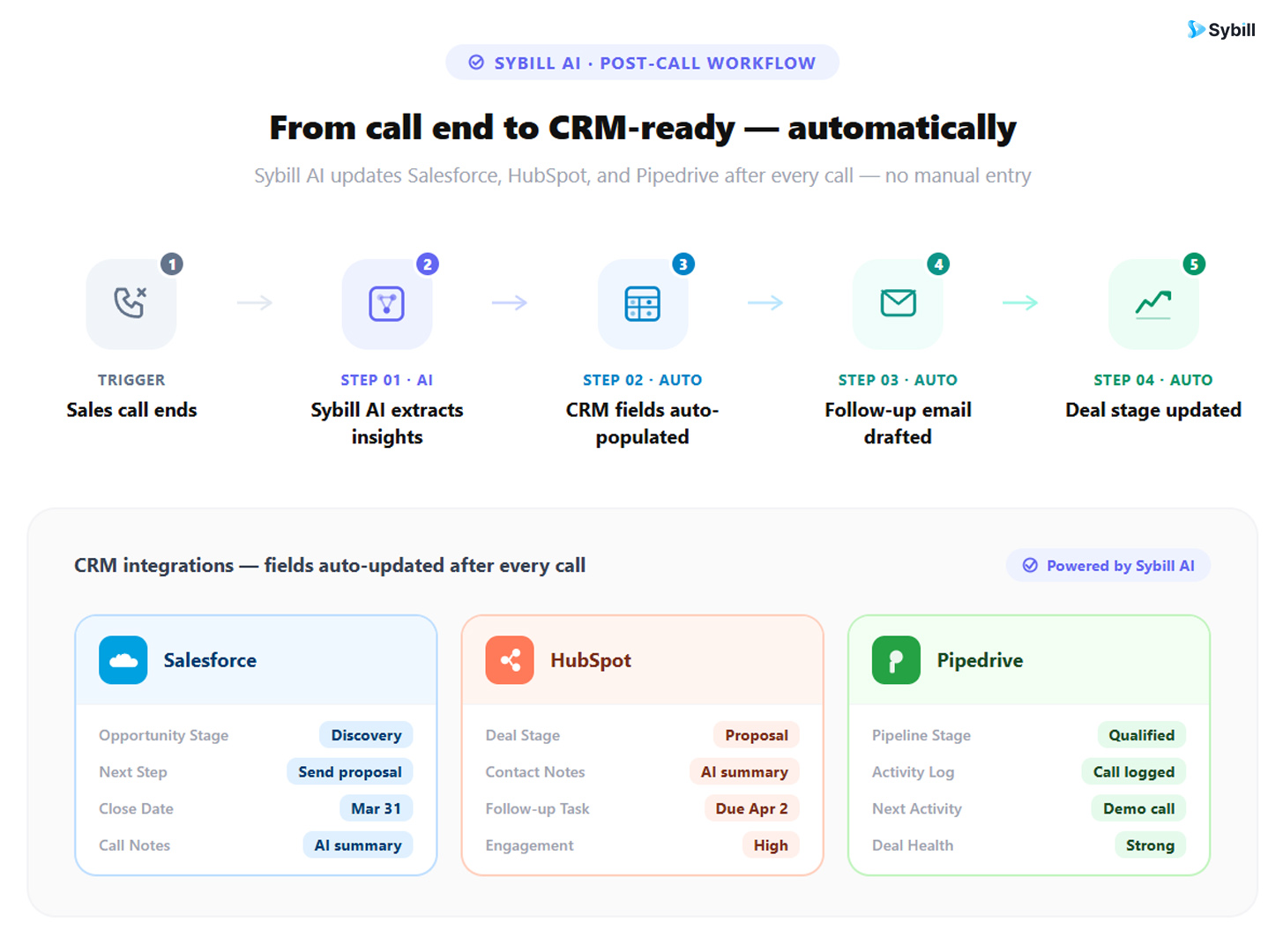Click the Powered by Sybill AI badge
The width and height of the screenshot is (1283, 952).
pyautogui.click(x=1108, y=566)
